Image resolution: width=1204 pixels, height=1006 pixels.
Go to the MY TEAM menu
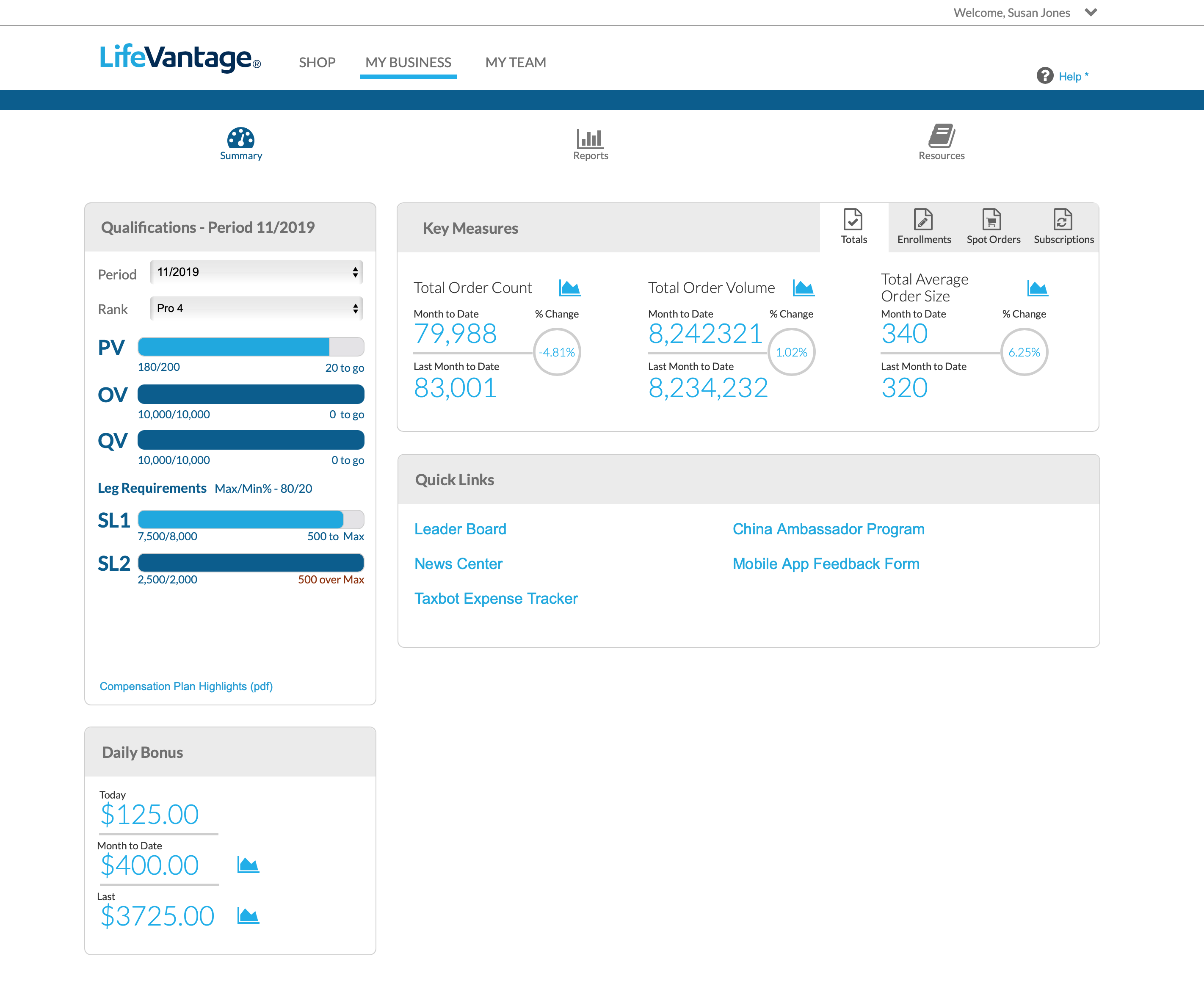click(516, 63)
